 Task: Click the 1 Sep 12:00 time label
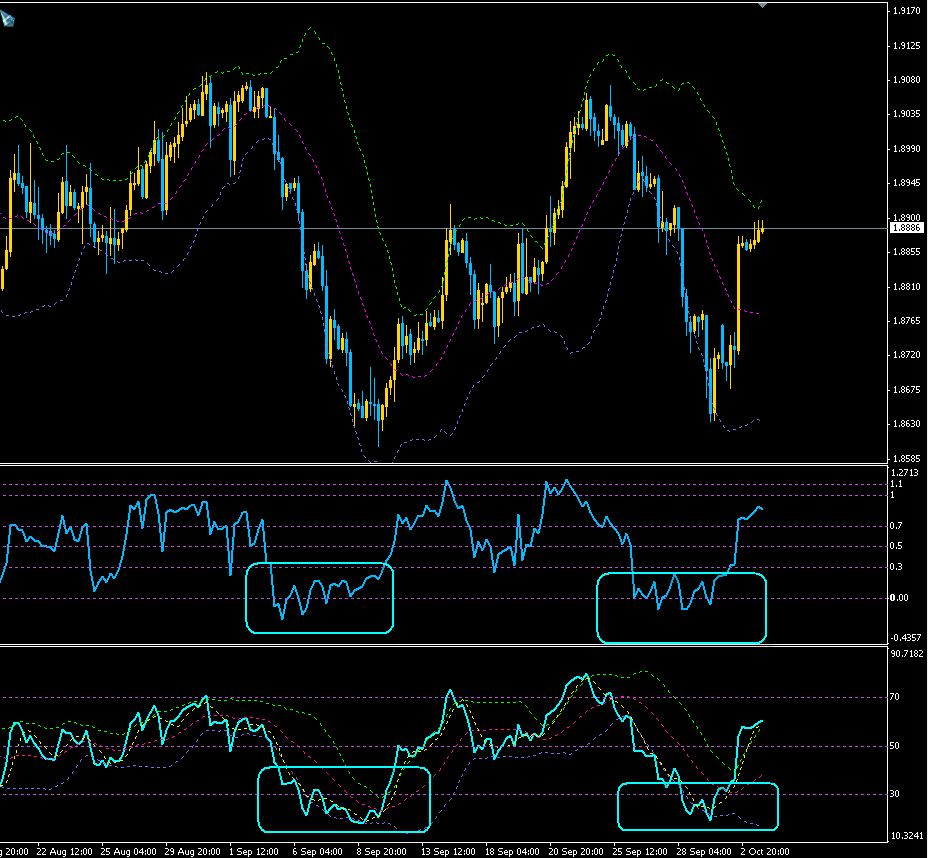pos(254,851)
